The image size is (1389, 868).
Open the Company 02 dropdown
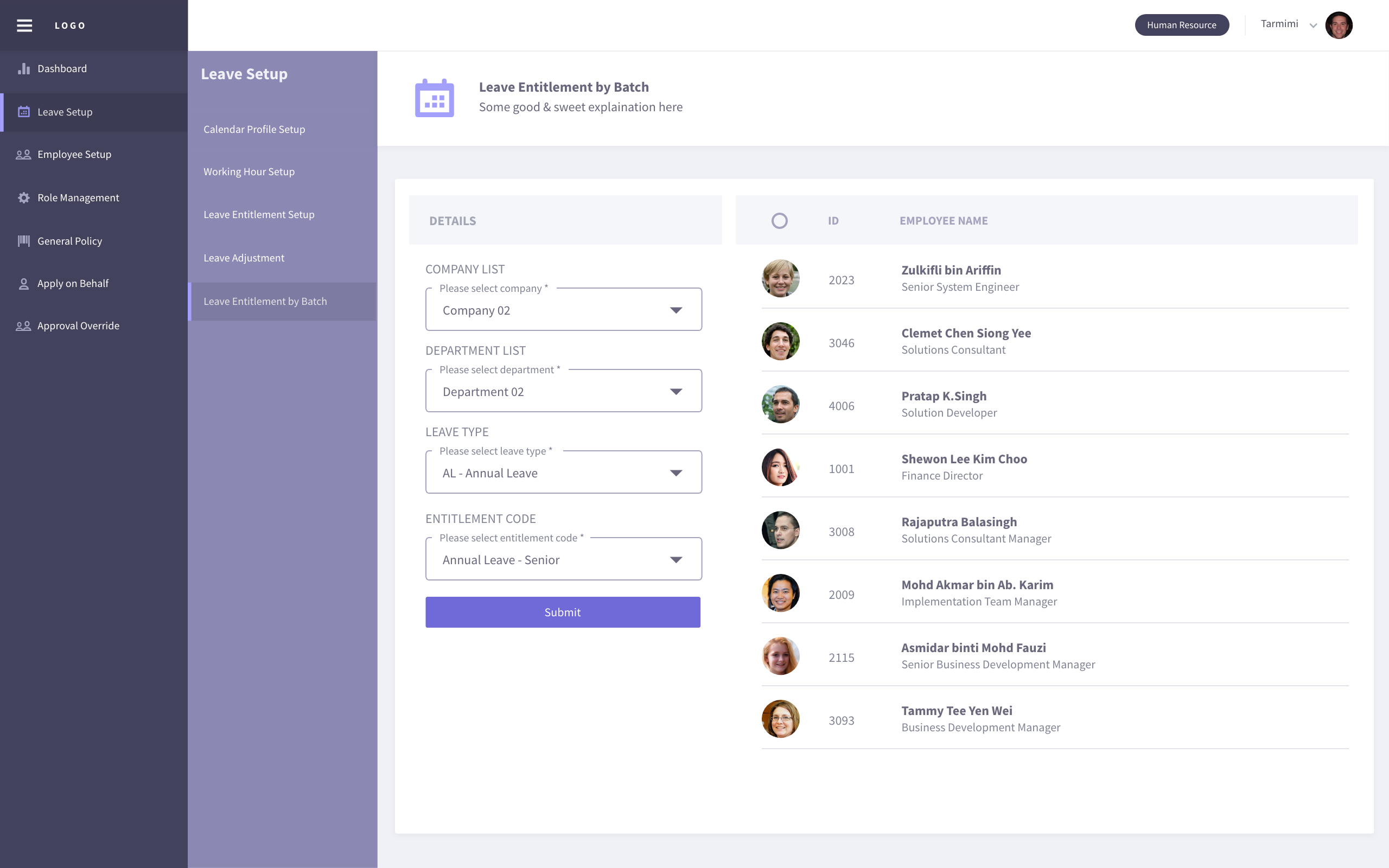(564, 310)
